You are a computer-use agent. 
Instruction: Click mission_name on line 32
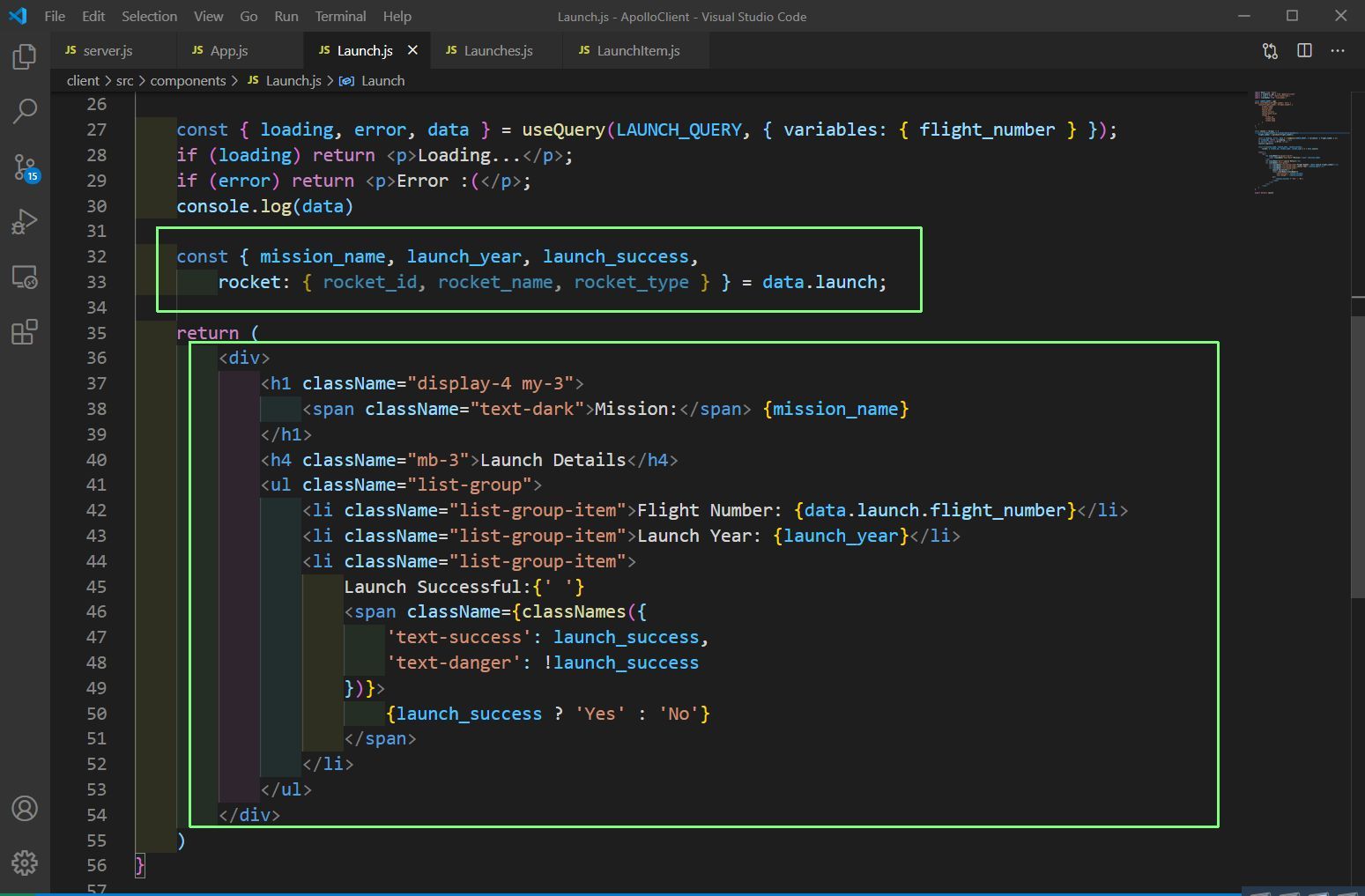tap(323, 256)
